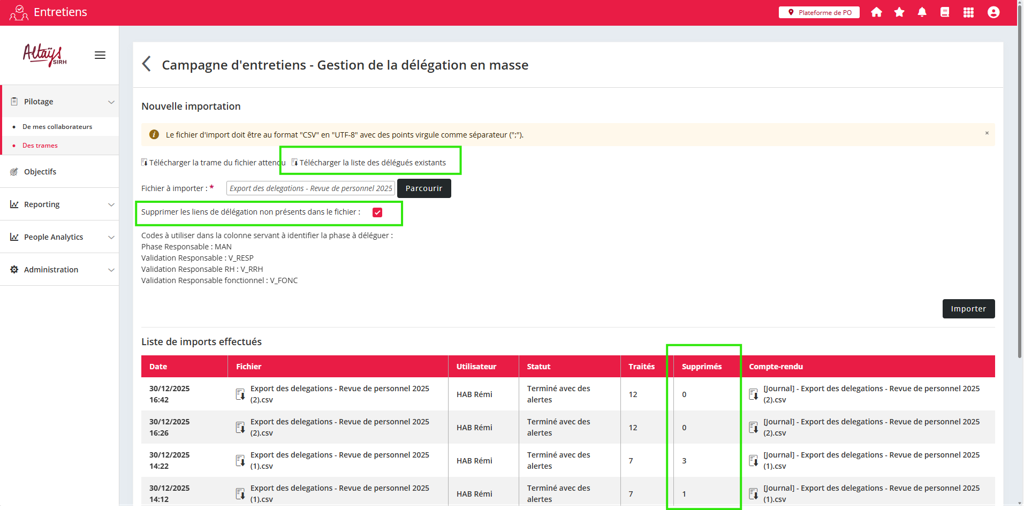Open the user profile icon
Screen dimensions: 1024x510
(x=993, y=12)
